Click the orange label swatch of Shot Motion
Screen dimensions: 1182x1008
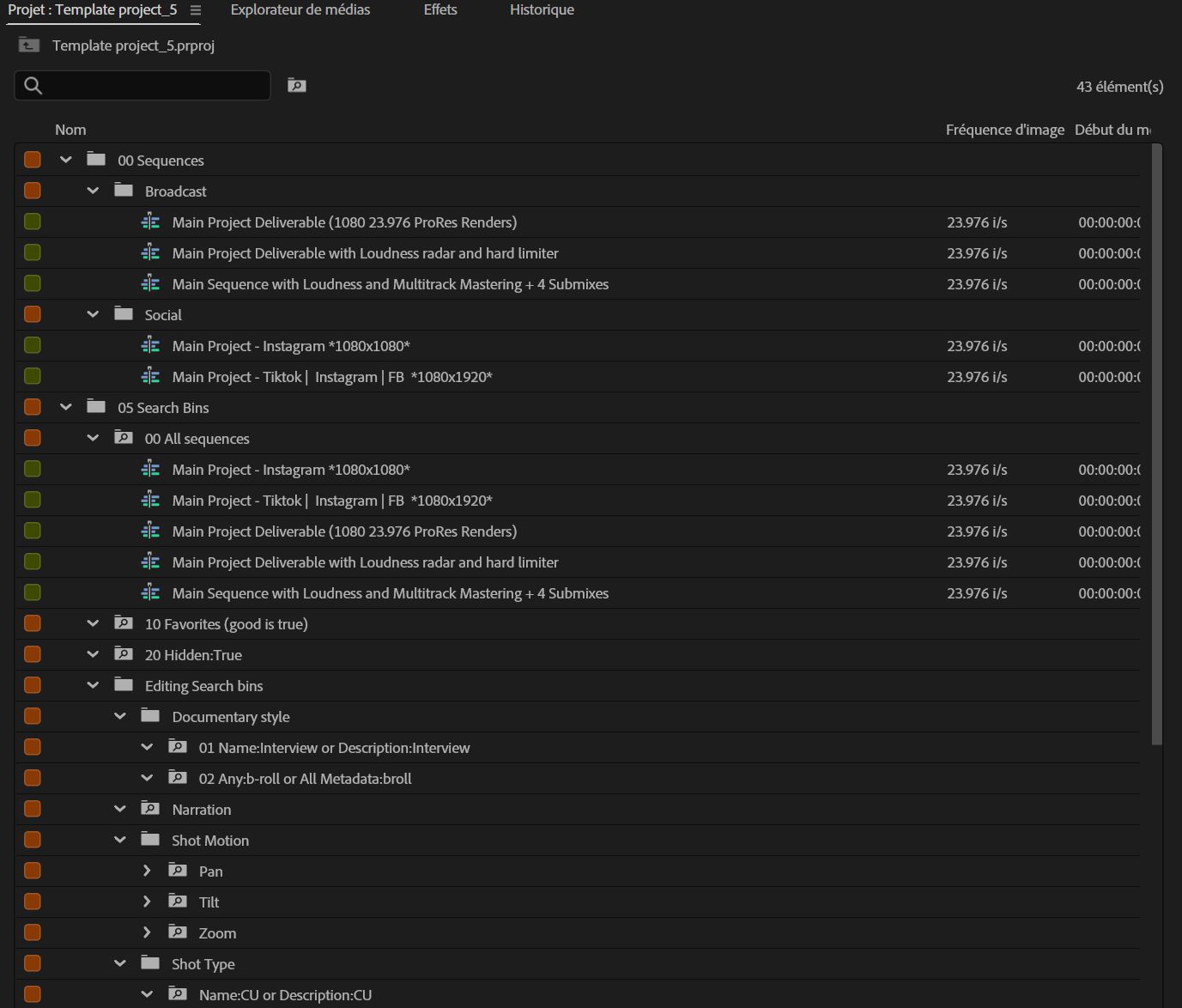tap(33, 840)
